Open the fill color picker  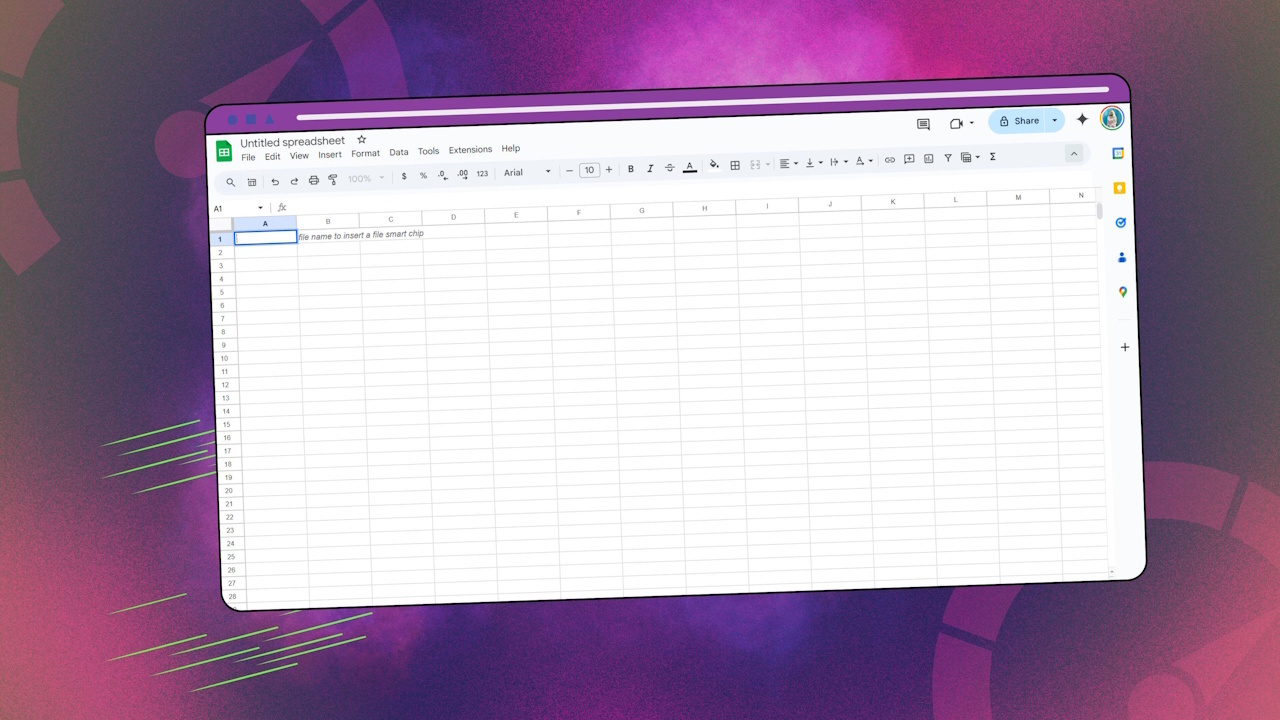pyautogui.click(x=714, y=166)
